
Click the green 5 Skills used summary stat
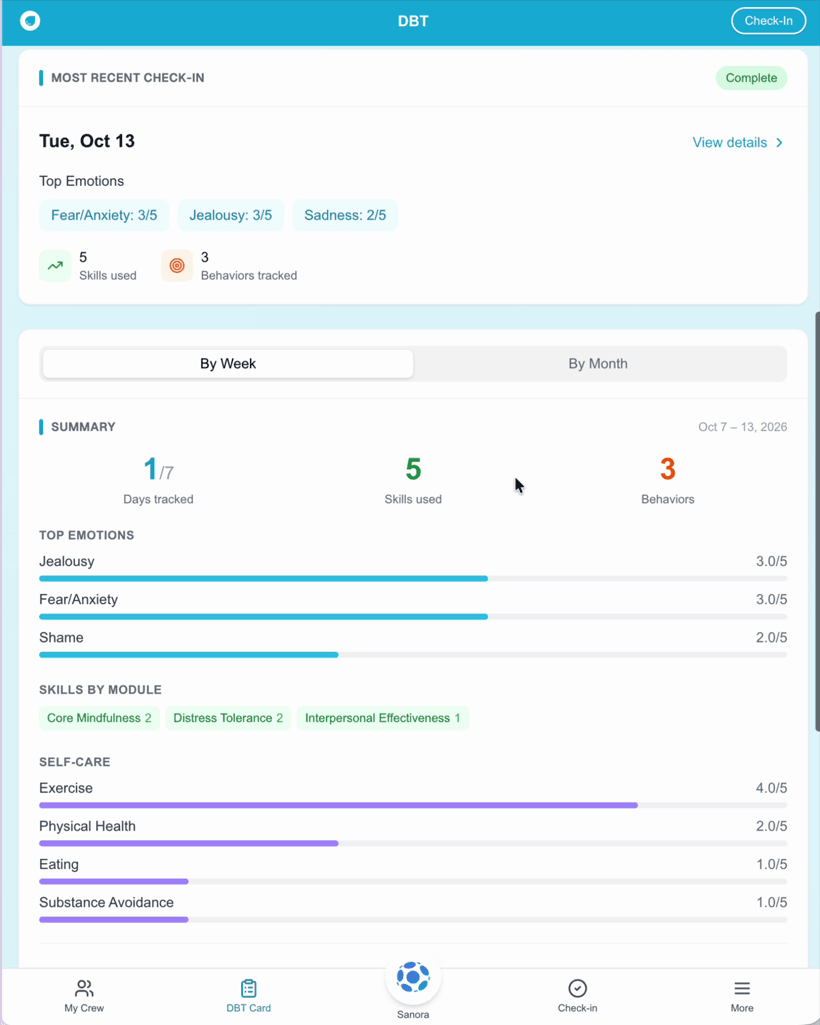coord(413,481)
